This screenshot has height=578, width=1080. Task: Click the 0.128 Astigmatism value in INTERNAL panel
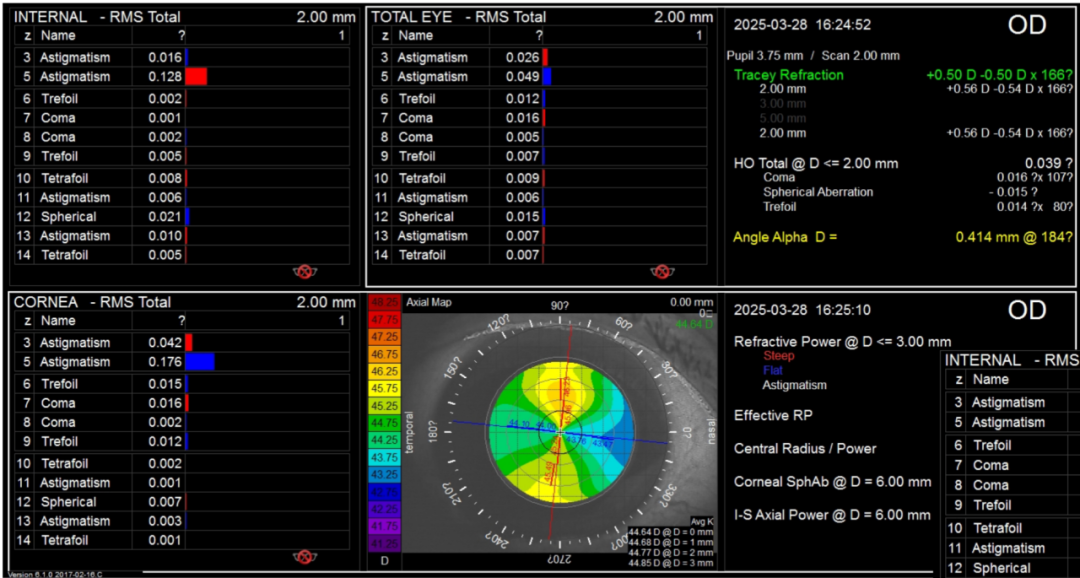pos(165,76)
